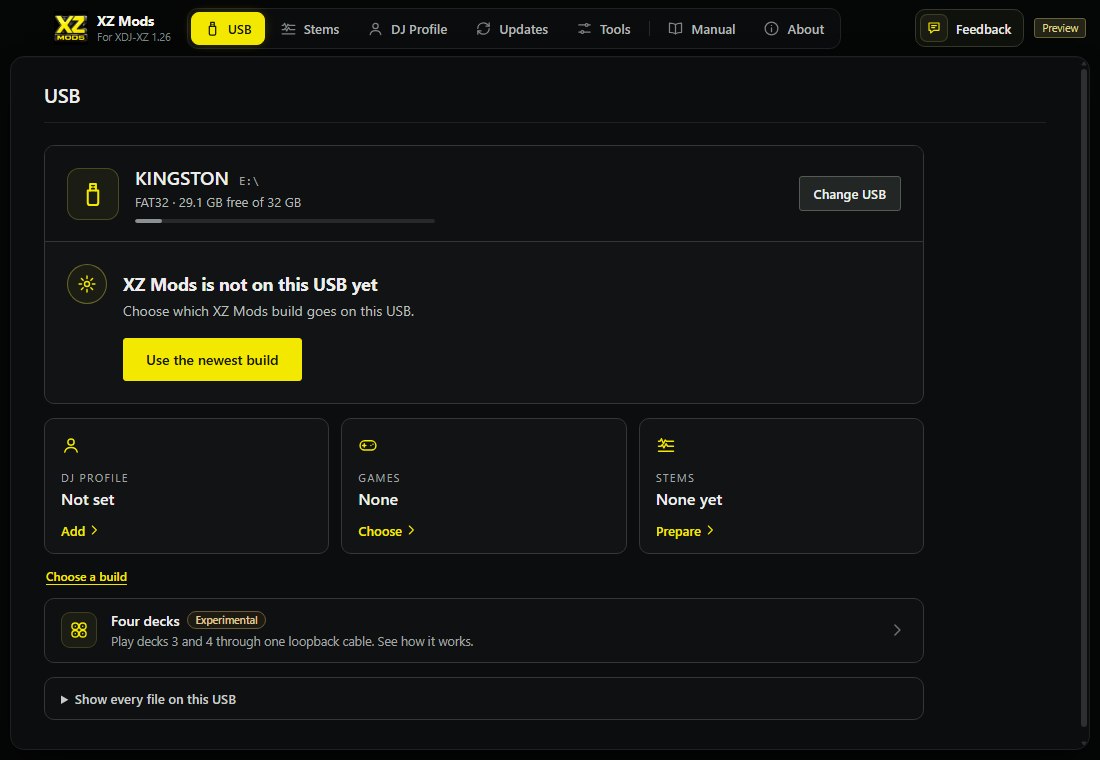Click the vertical scrollbar on the right
This screenshot has height=760, width=1100.
tap(1086, 399)
